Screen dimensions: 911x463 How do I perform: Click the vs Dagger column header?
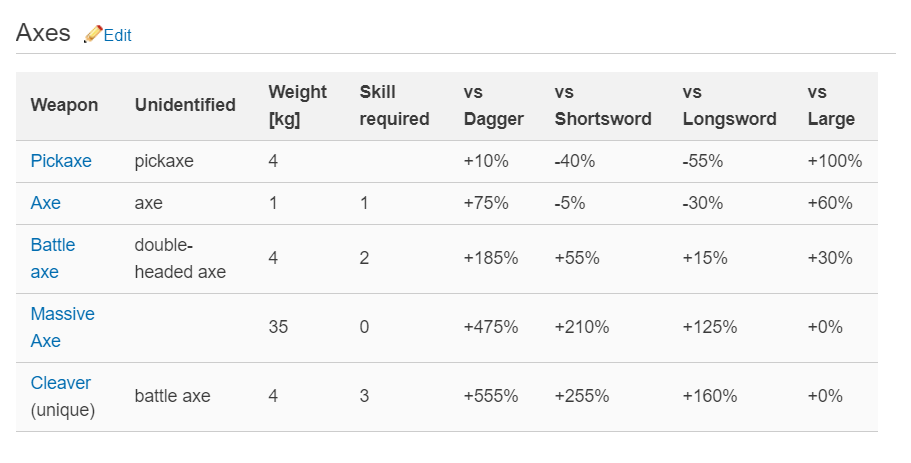click(493, 105)
